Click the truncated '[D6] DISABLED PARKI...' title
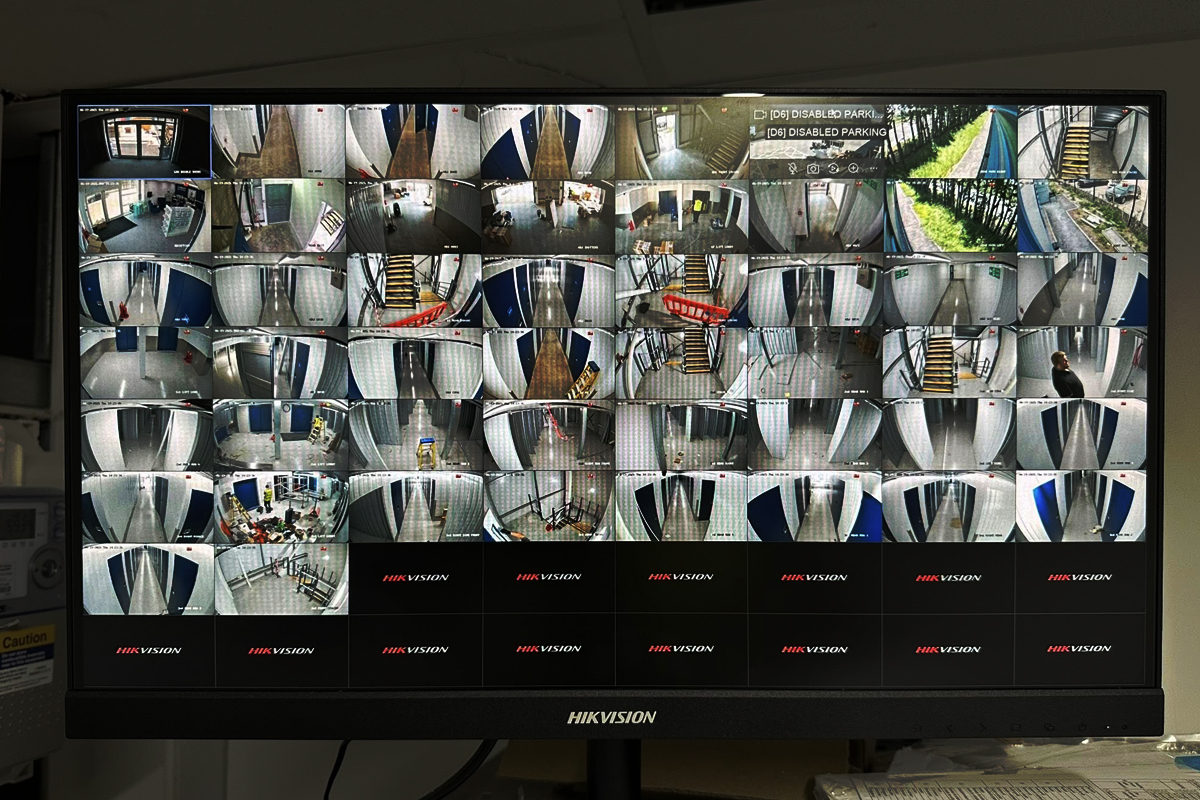 [x=826, y=114]
